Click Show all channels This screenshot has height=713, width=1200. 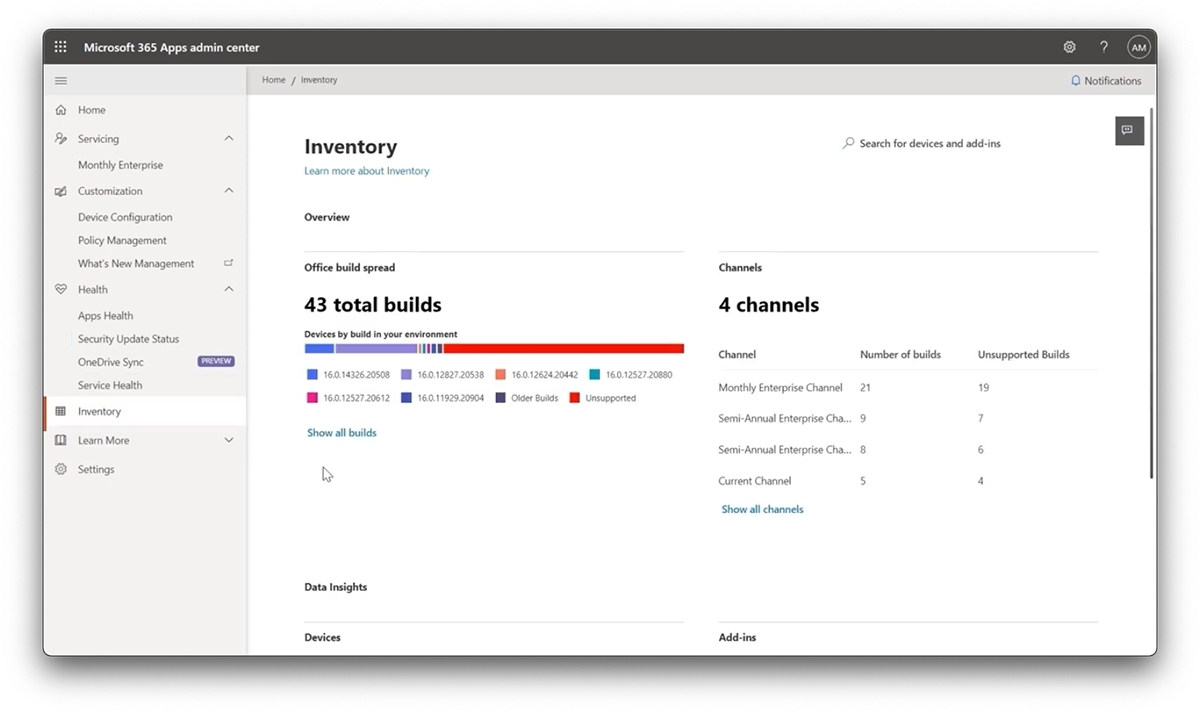coord(763,509)
